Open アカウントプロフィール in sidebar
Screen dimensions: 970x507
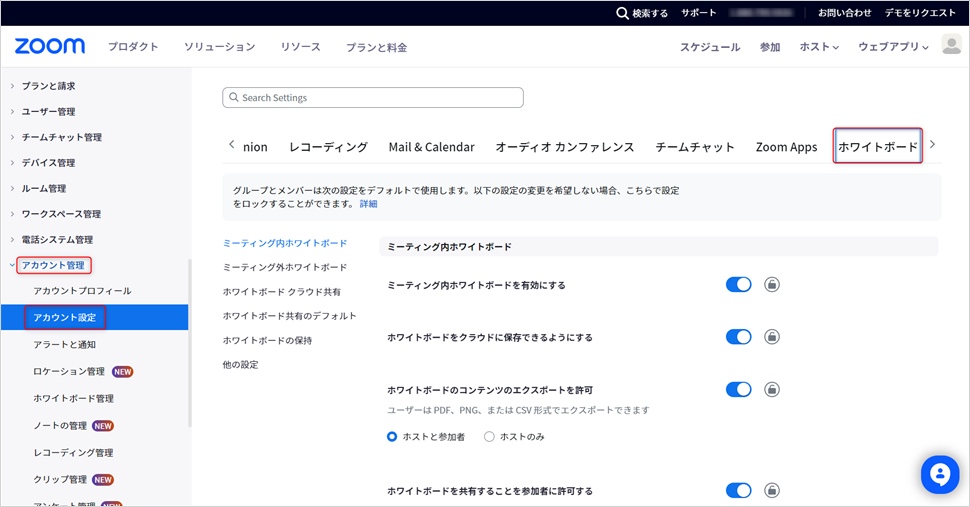pyautogui.click(x=82, y=291)
